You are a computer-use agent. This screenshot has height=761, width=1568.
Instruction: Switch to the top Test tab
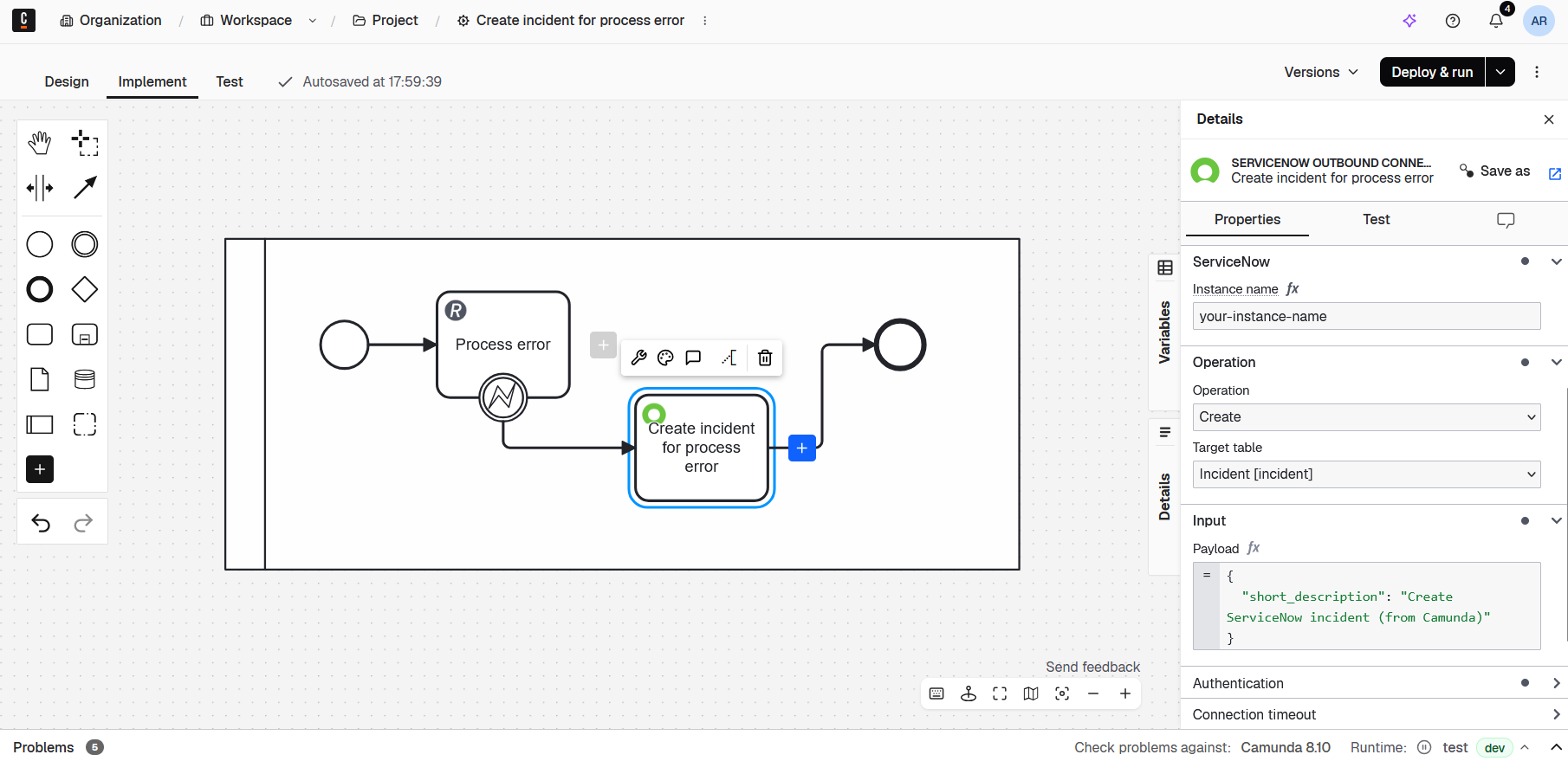click(230, 81)
